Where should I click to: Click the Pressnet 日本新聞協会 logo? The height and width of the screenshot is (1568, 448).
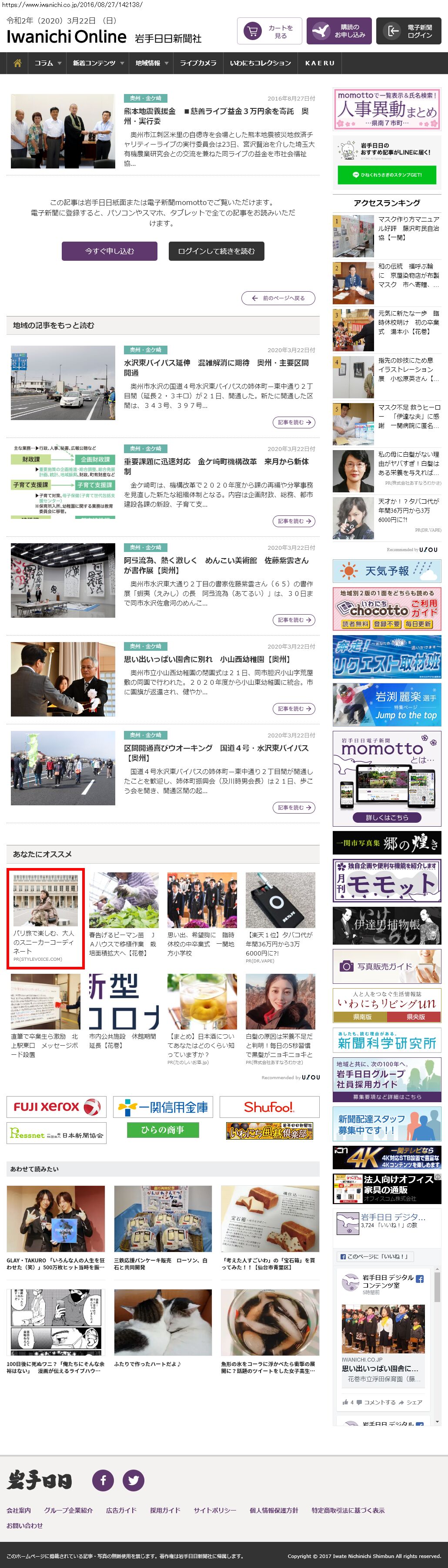pyautogui.click(x=57, y=1134)
